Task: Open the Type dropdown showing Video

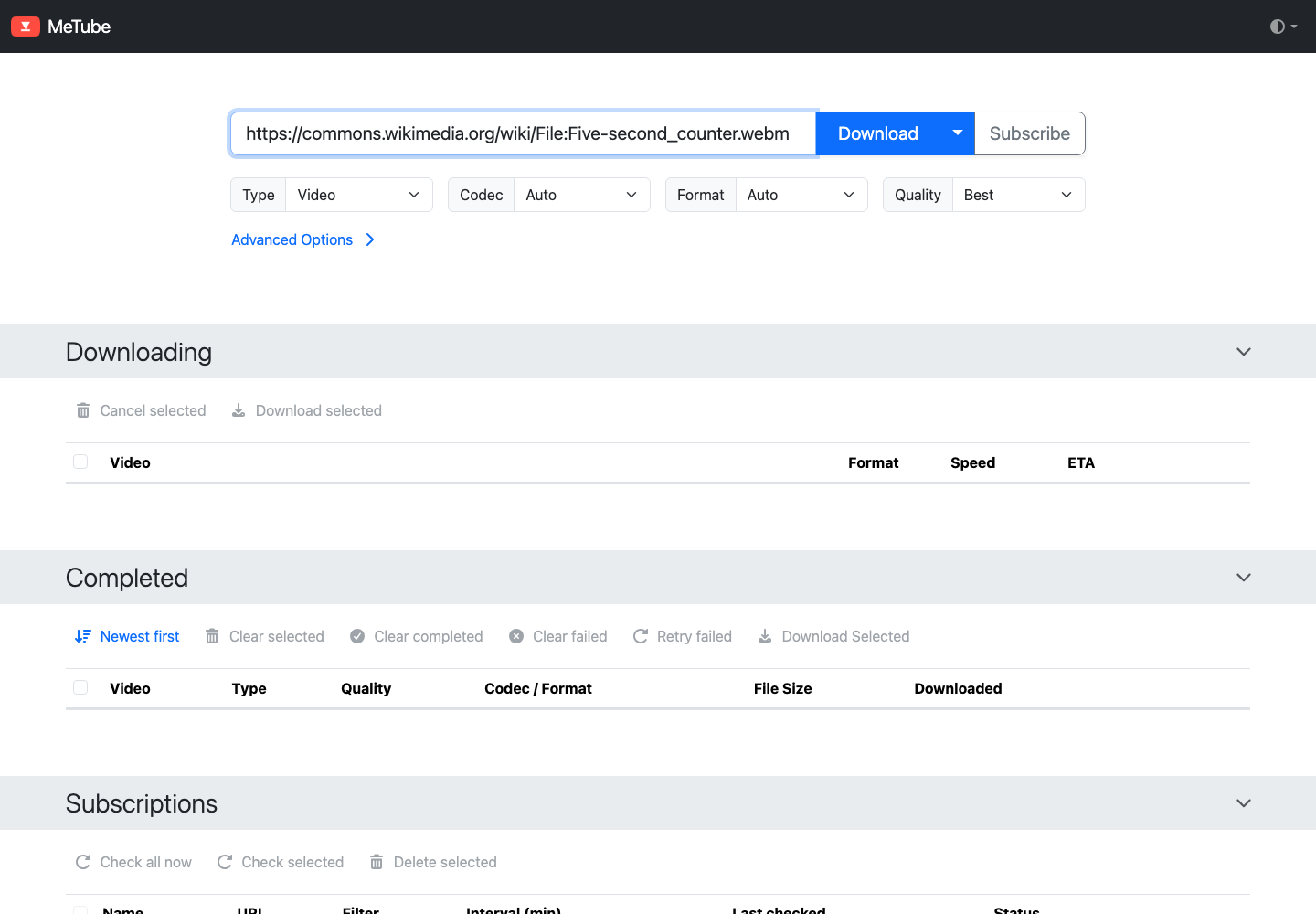Action: [x=359, y=195]
